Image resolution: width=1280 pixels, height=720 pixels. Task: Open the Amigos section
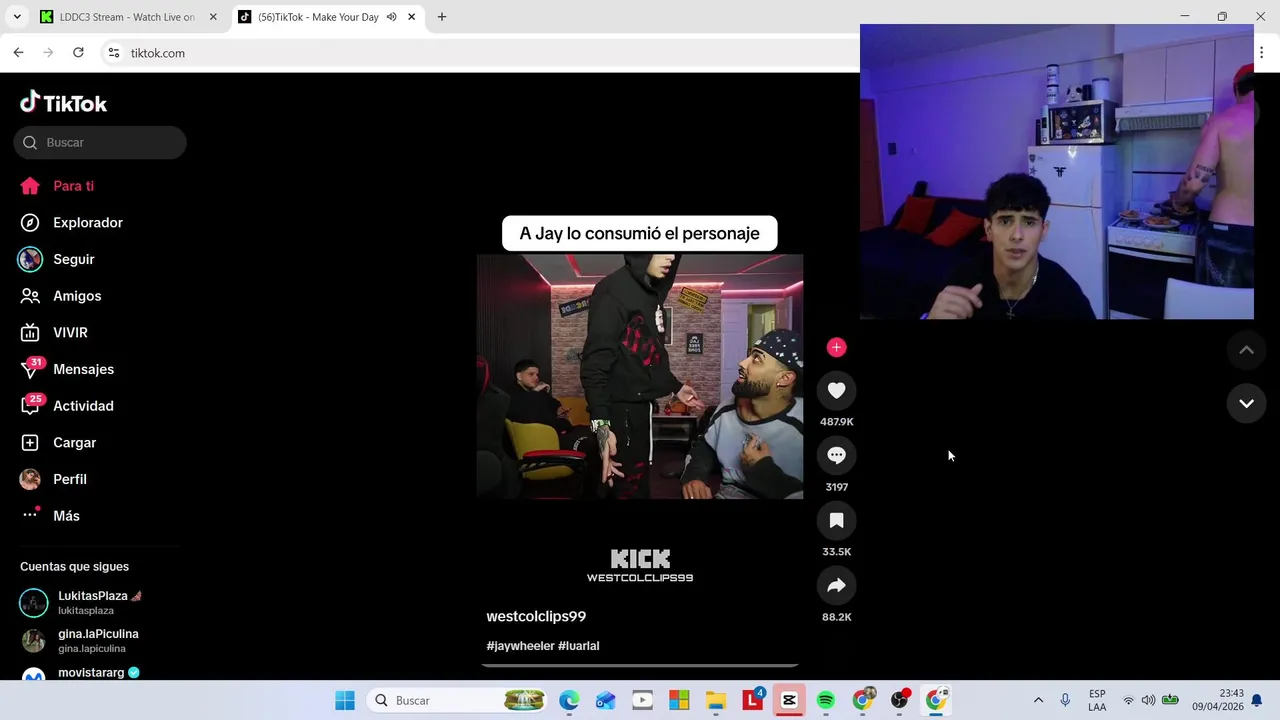coord(61,296)
